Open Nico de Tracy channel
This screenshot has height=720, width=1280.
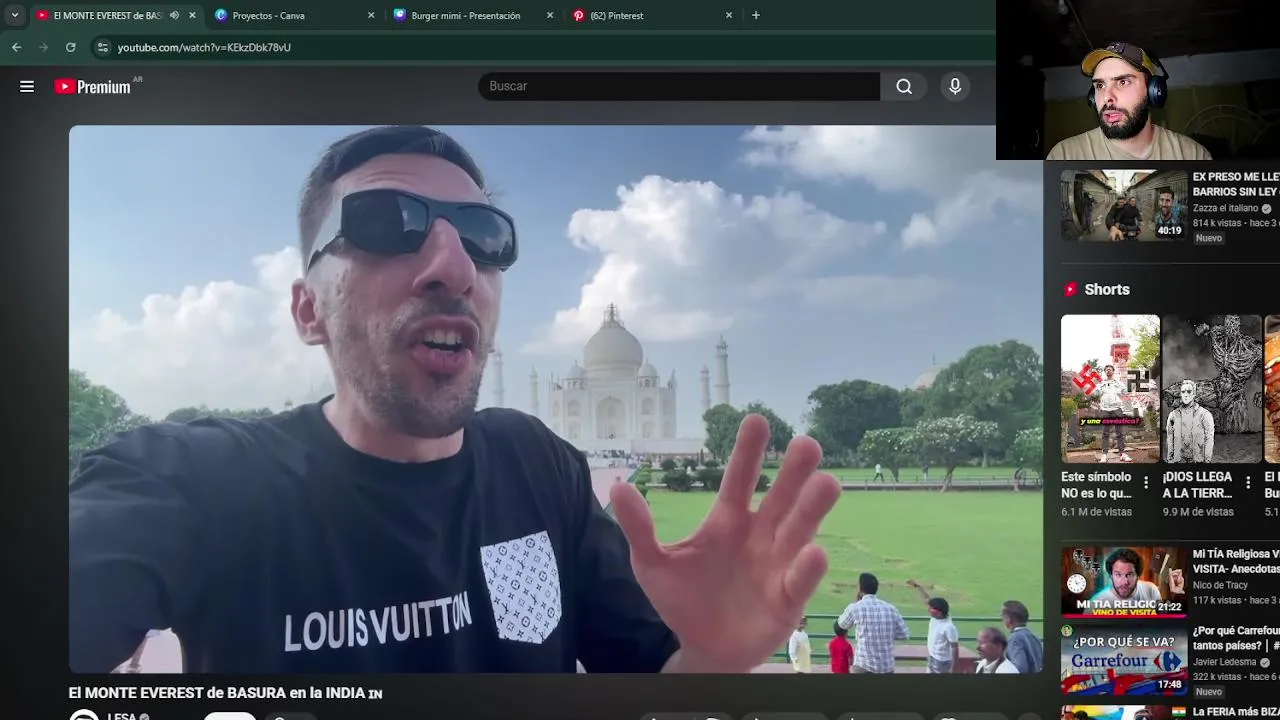click(1220, 585)
